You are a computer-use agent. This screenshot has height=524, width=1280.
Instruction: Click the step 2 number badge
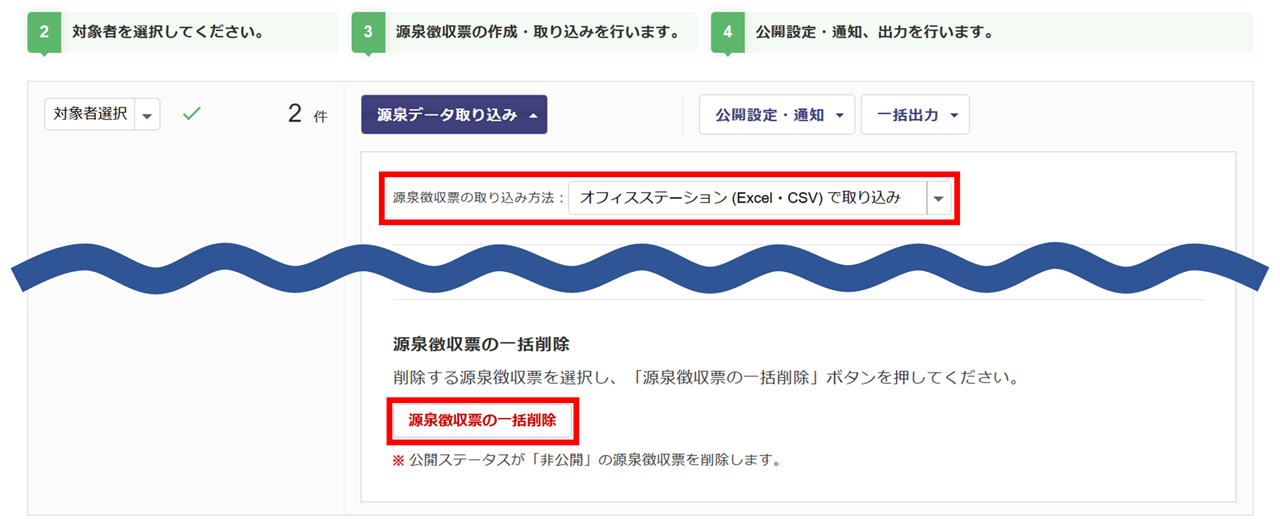point(44,32)
